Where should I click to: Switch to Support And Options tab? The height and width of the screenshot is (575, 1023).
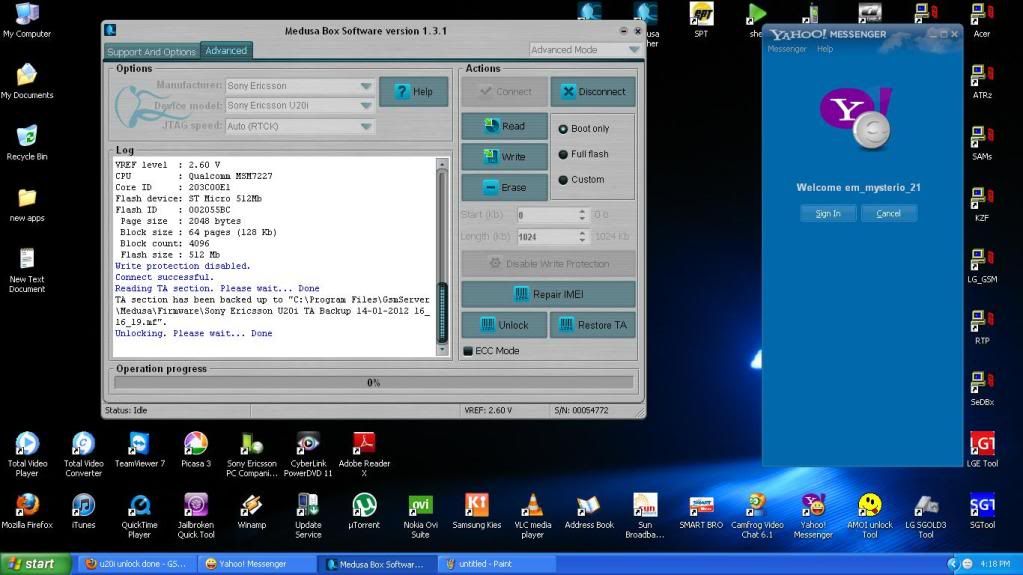click(x=151, y=52)
